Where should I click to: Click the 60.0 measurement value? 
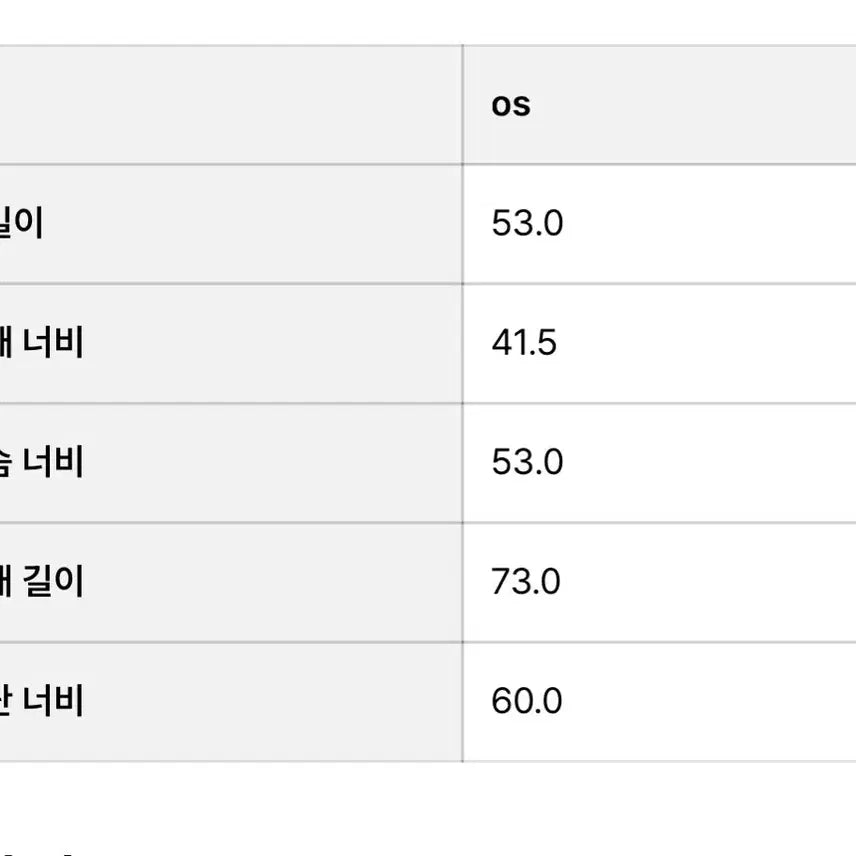tap(527, 700)
